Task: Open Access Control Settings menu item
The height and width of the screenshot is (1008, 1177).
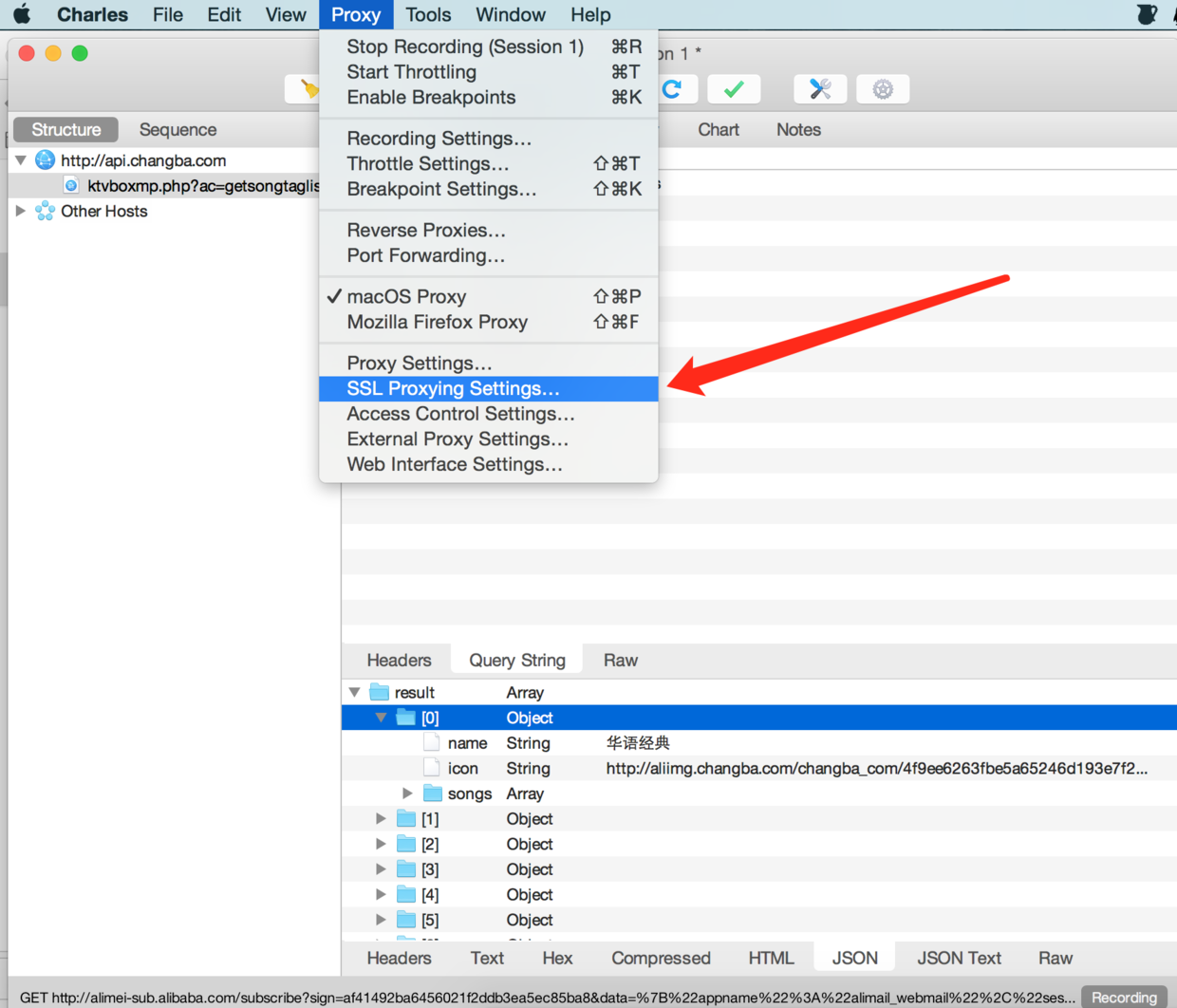Action: pyautogui.click(x=488, y=414)
